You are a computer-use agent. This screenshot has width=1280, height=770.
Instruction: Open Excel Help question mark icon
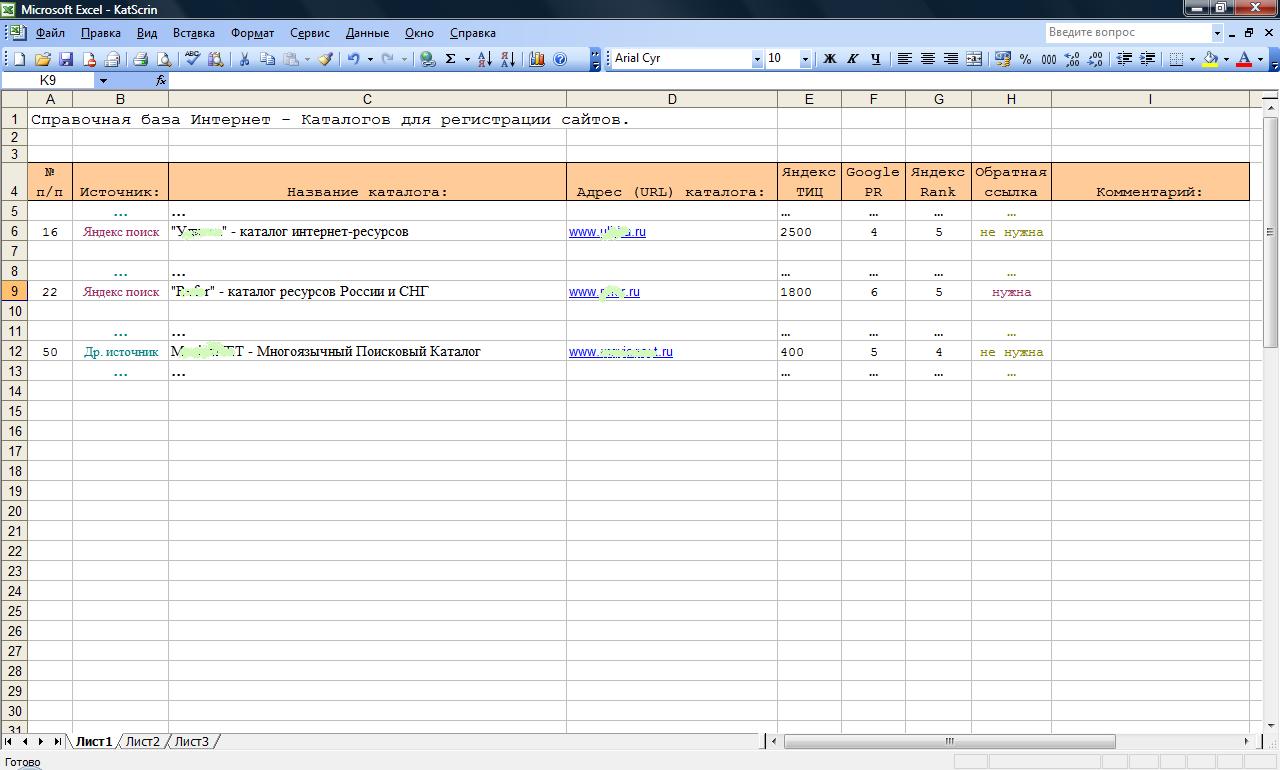(x=560, y=59)
